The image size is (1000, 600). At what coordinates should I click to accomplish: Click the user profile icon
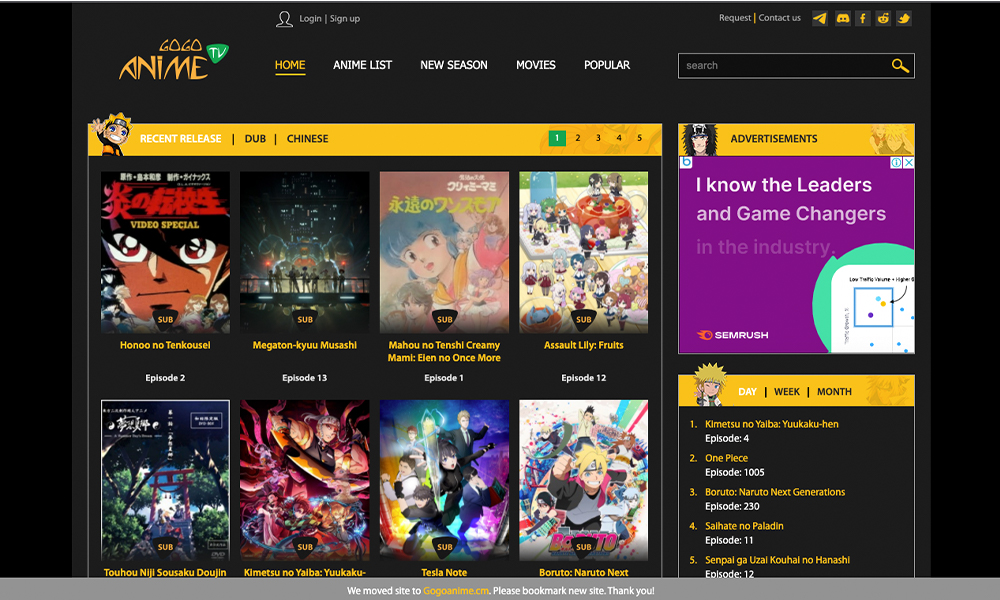[284, 19]
